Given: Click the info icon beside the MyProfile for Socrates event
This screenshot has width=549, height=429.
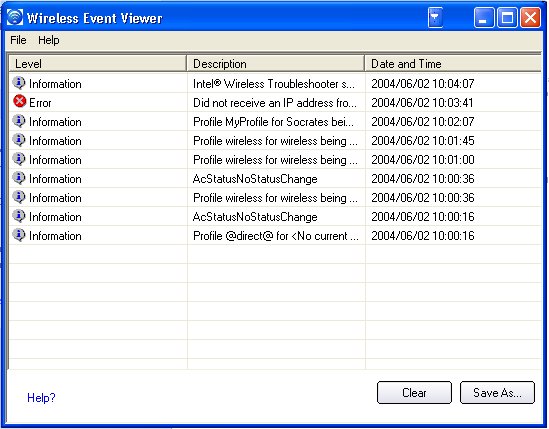Looking at the screenshot, I should (x=19, y=121).
